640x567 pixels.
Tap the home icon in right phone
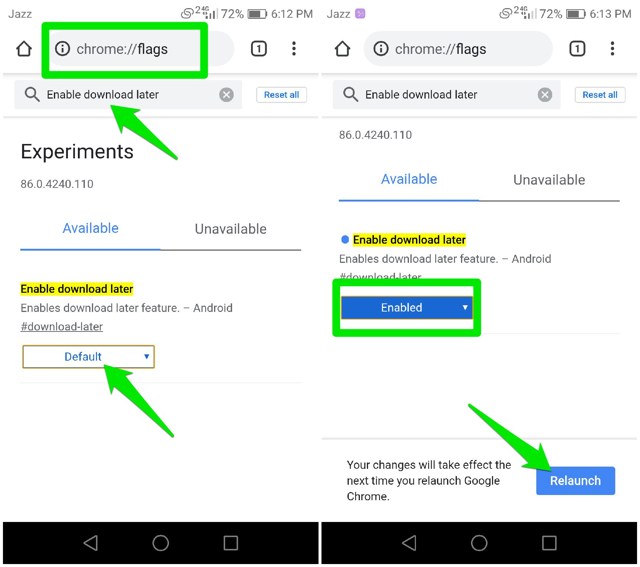(x=342, y=49)
